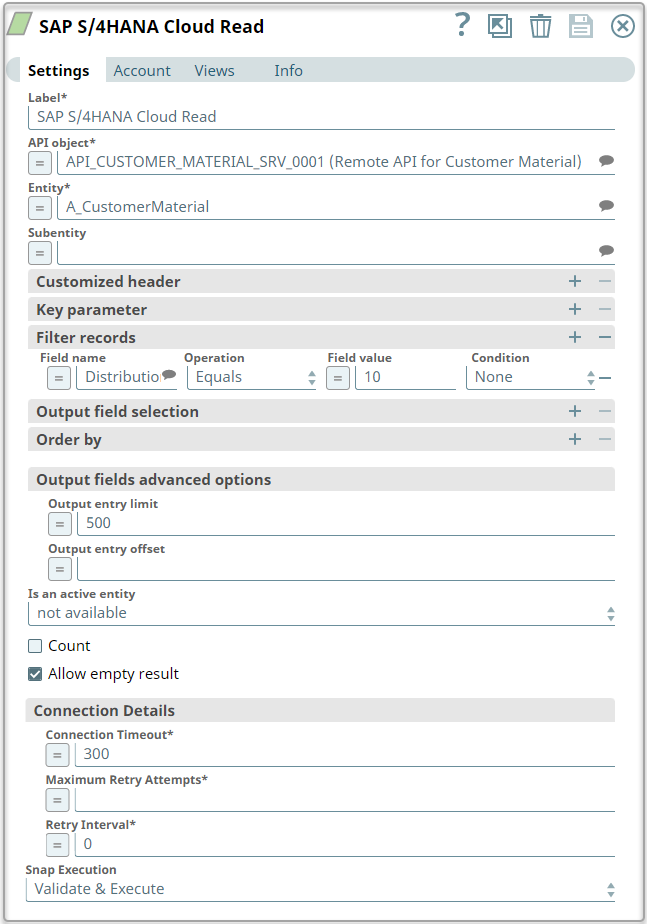This screenshot has height=924, width=647.
Task: Open the Is an active entity dropdown
Action: coord(321,613)
